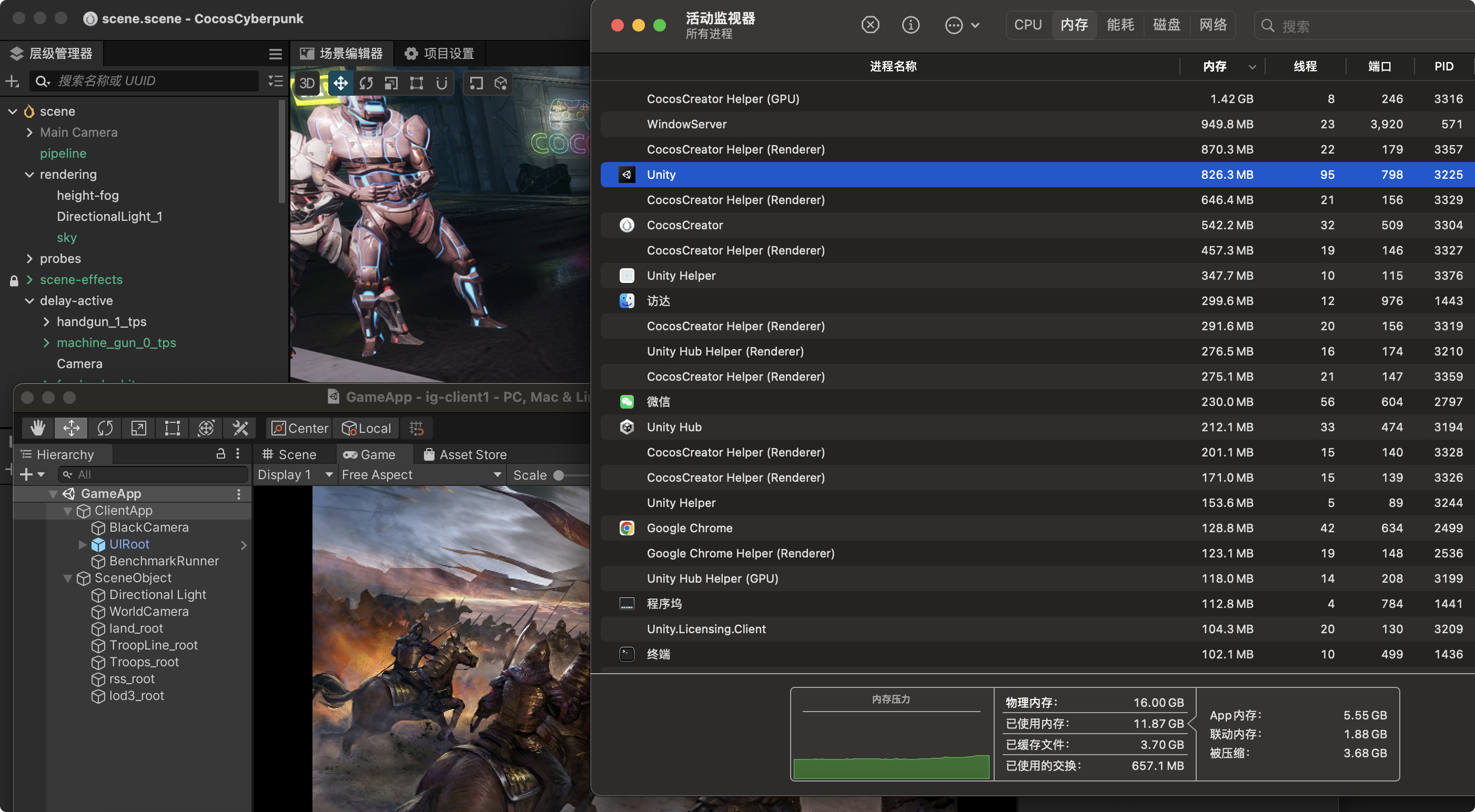Image resolution: width=1475 pixels, height=812 pixels.
Task: Open the Free Aspect dropdown
Action: (x=421, y=475)
